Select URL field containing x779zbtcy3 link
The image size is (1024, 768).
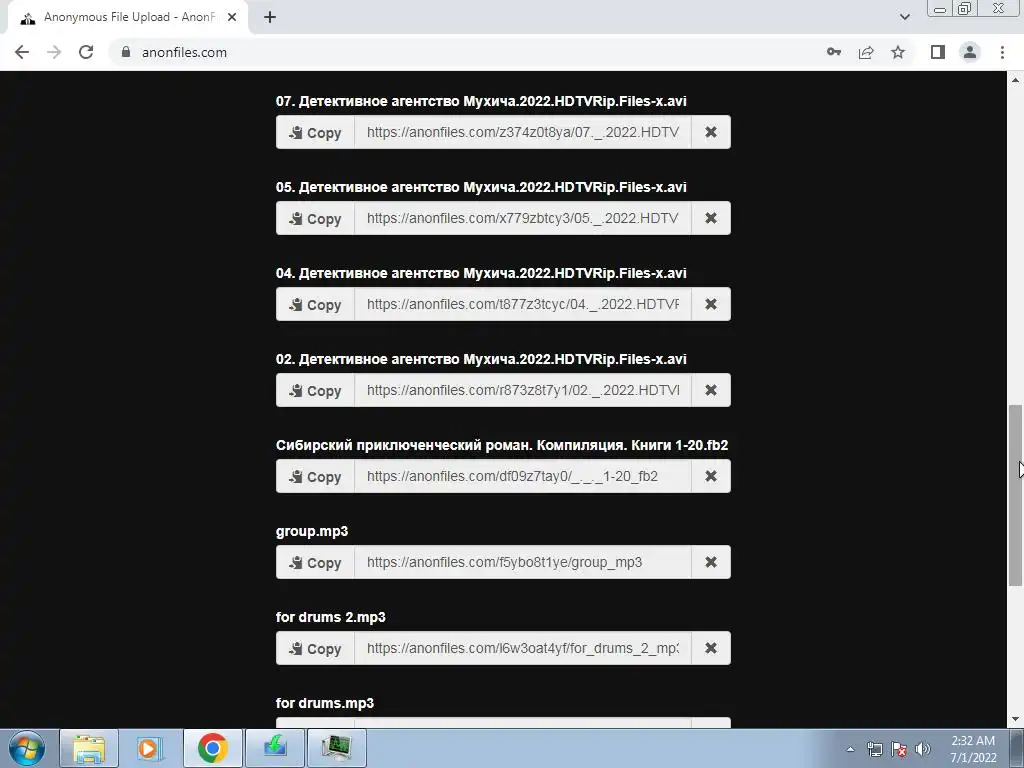coord(523,219)
